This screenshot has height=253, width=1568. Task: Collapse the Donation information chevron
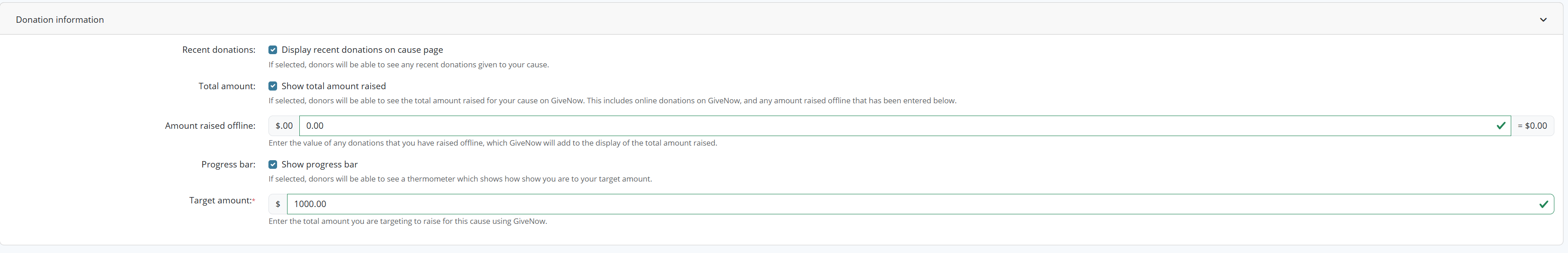1543,20
